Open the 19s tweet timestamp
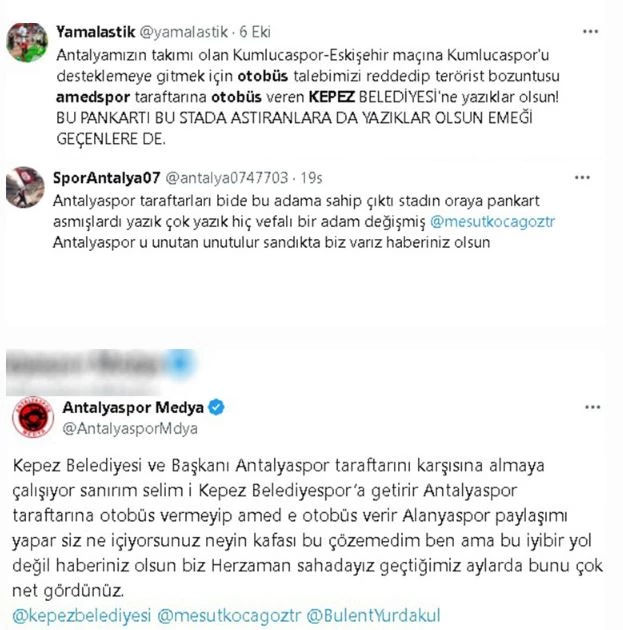The width and height of the screenshot is (623, 630). [x=311, y=178]
